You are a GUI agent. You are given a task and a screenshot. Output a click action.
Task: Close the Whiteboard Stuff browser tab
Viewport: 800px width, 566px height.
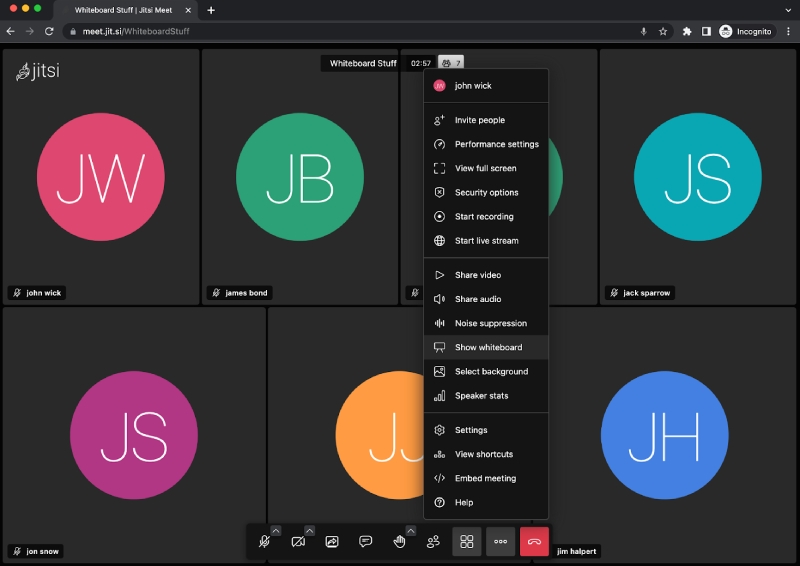point(188,10)
